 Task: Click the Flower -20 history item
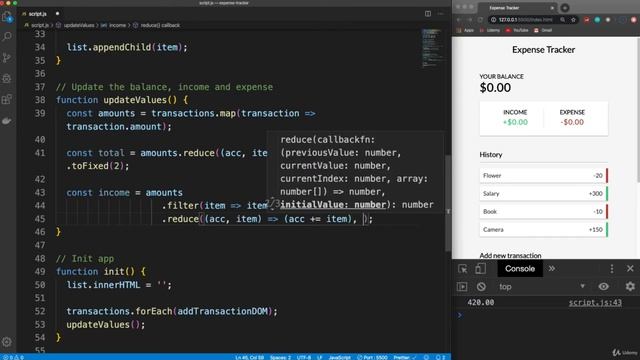[x=544, y=176]
